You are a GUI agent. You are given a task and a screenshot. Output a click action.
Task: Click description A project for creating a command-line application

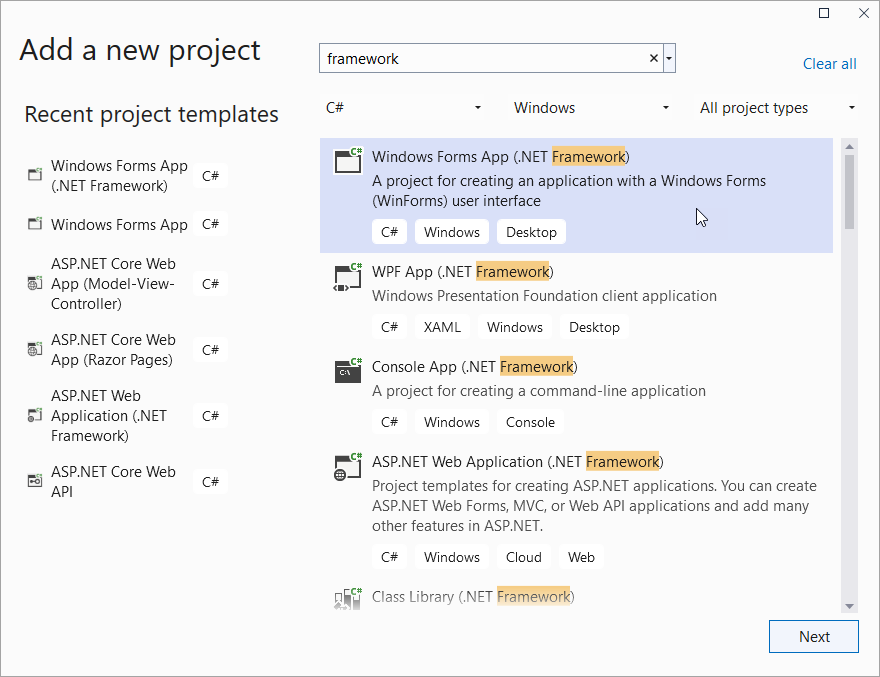point(539,391)
